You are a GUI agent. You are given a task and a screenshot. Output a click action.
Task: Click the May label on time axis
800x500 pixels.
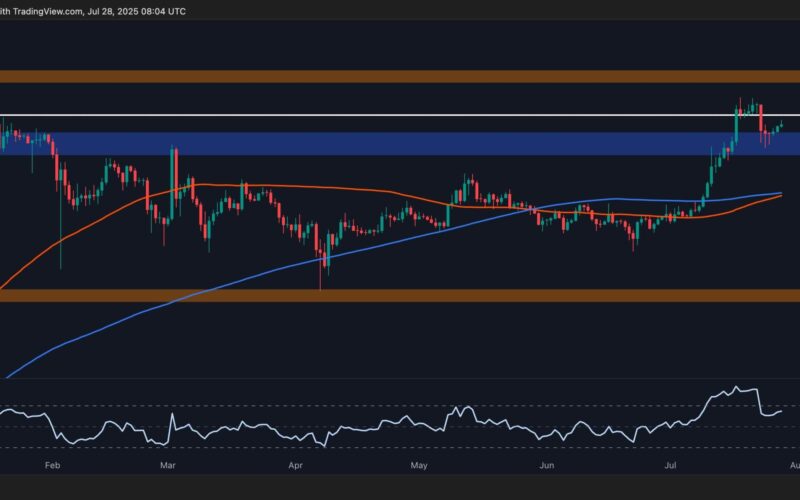pyautogui.click(x=419, y=466)
